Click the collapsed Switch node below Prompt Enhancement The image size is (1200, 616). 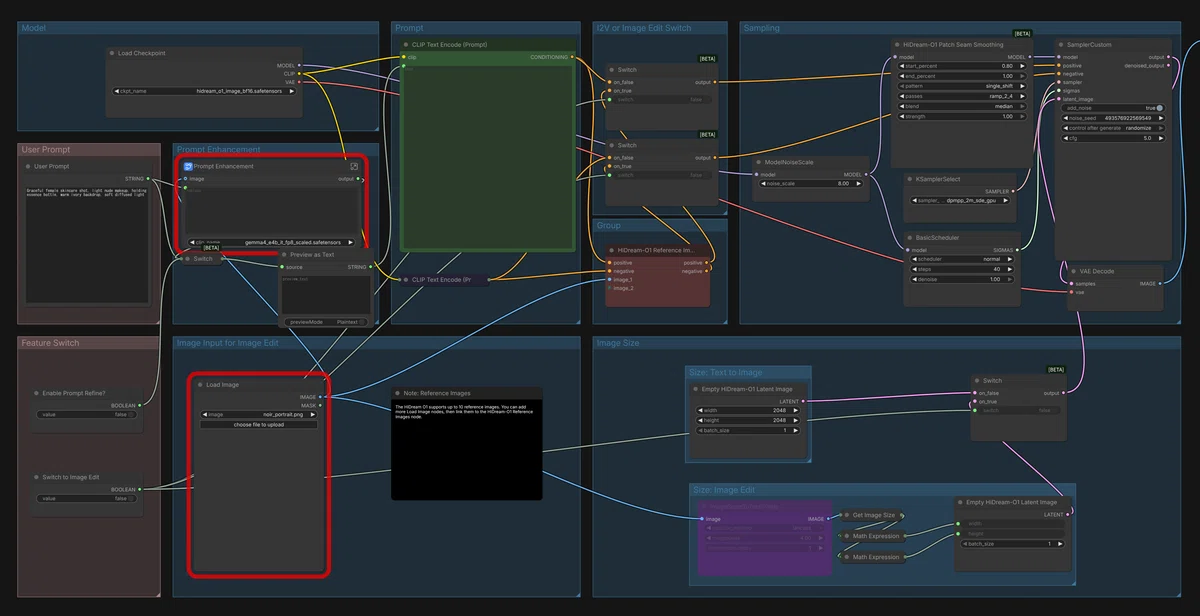pyautogui.click(x=203, y=259)
